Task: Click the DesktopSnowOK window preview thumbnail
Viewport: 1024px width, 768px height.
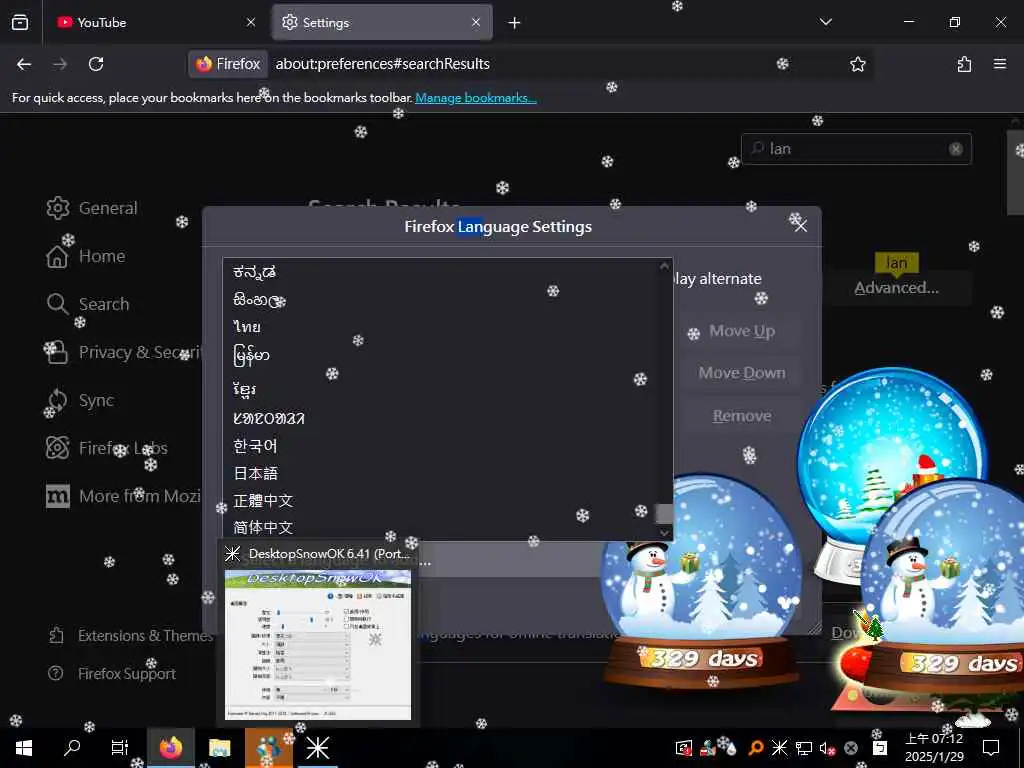Action: coord(318,645)
